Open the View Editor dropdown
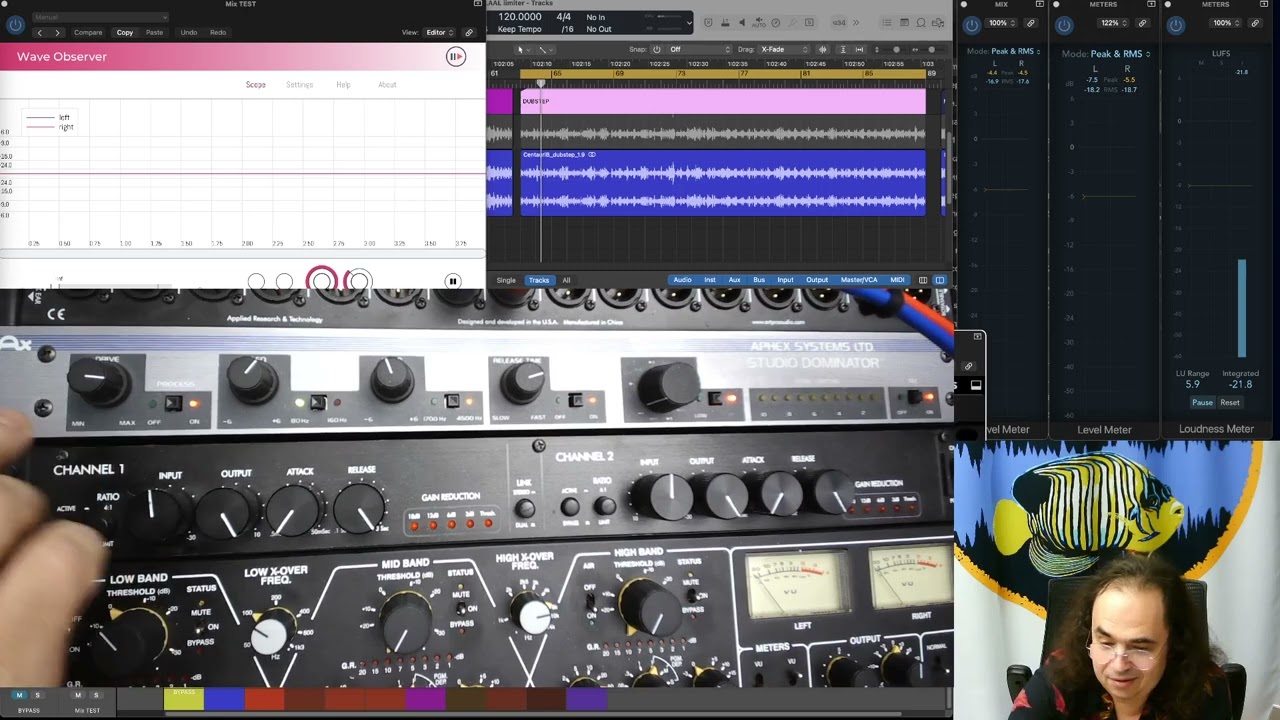 click(438, 32)
